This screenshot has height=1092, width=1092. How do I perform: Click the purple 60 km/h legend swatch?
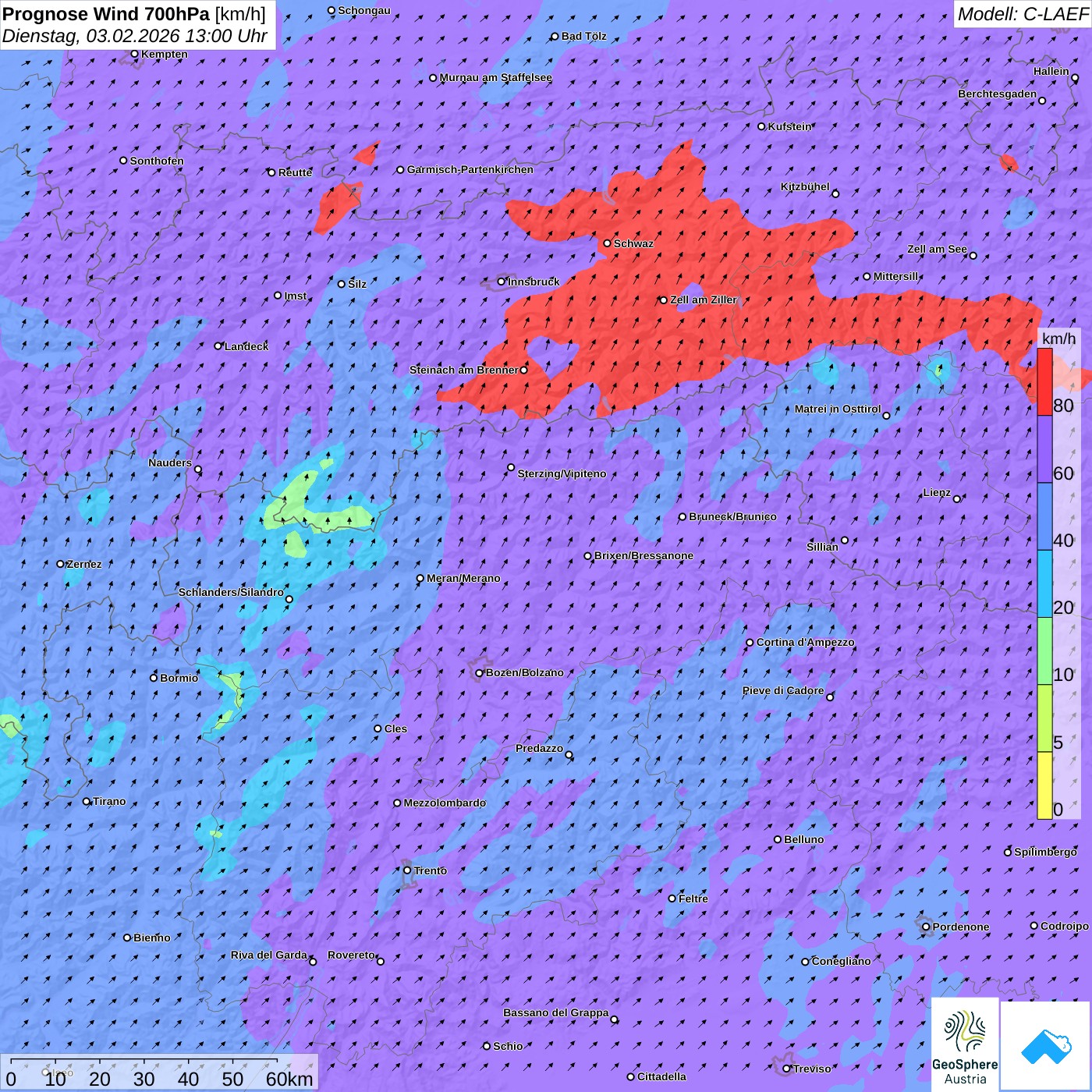pos(1044,449)
